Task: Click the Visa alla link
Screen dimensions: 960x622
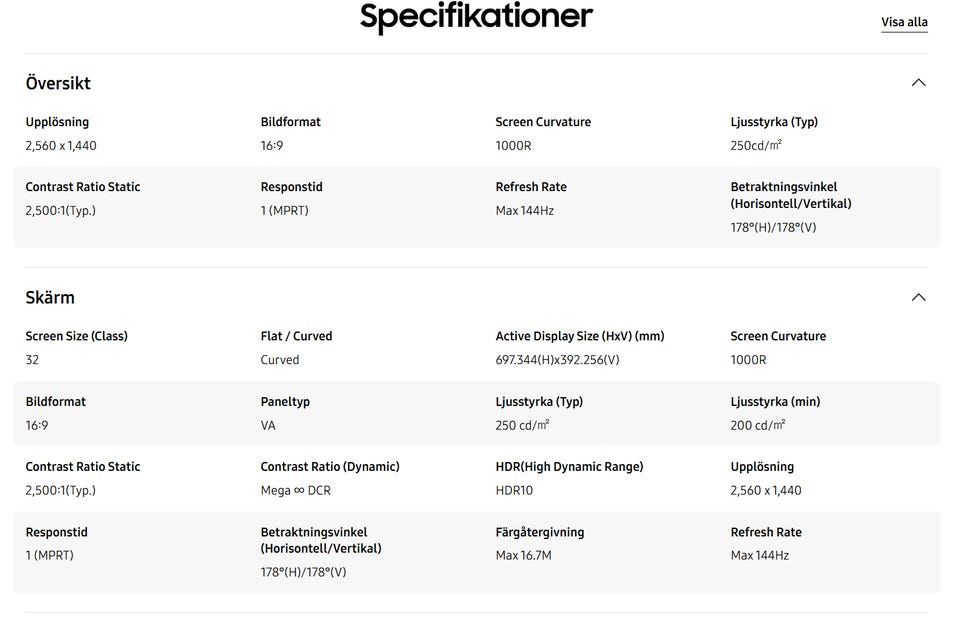Action: pos(904,22)
